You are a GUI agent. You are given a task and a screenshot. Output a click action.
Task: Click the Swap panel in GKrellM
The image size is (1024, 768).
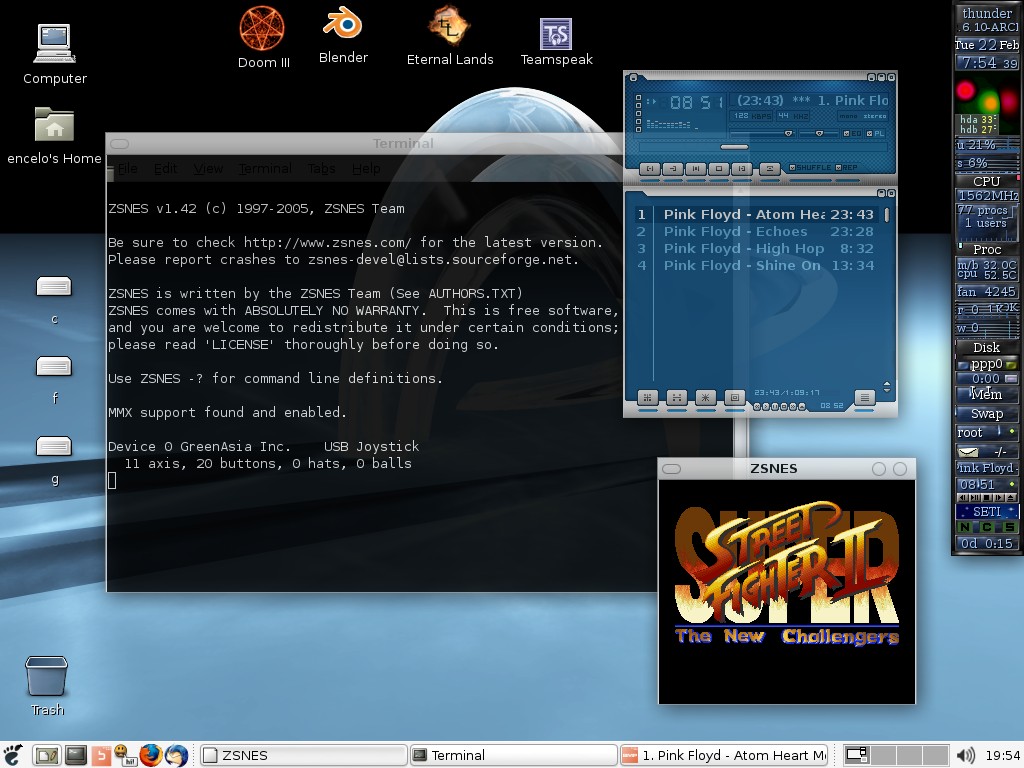click(x=986, y=413)
